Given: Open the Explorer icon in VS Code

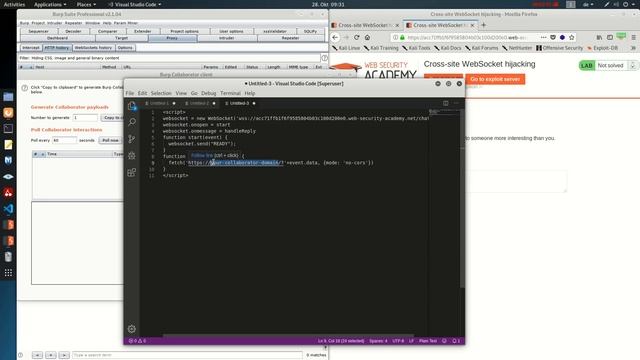Looking at the screenshot, I should pos(132,106).
